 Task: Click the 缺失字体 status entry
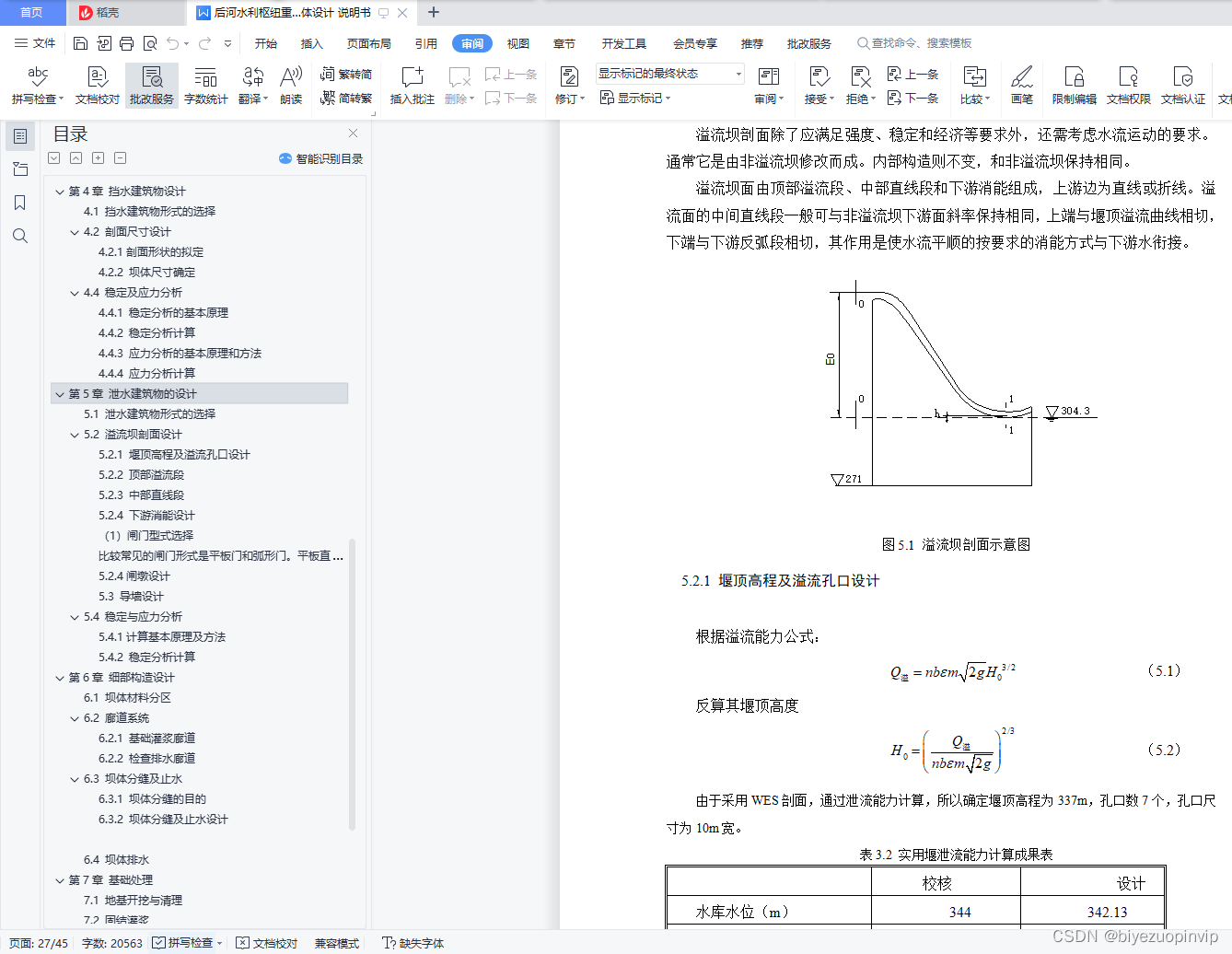tap(413, 943)
